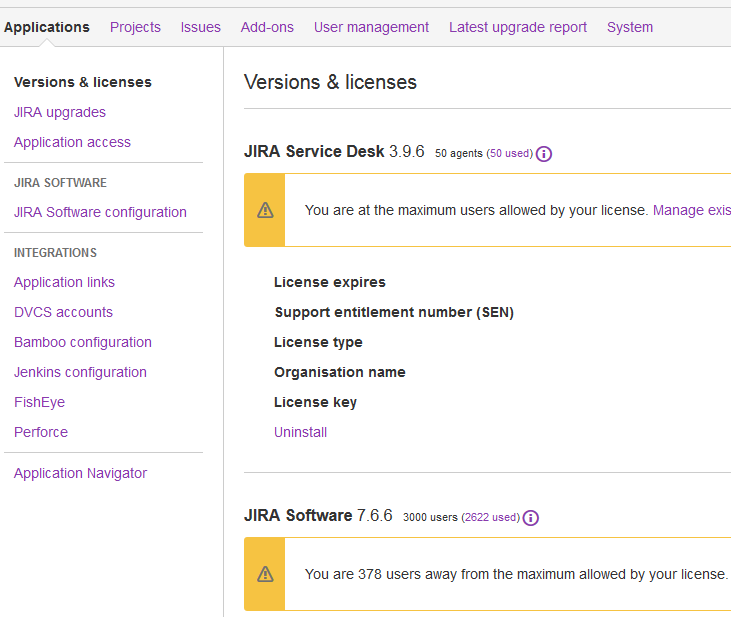Go to User management tab
This screenshot has width=731, height=617.
371,27
